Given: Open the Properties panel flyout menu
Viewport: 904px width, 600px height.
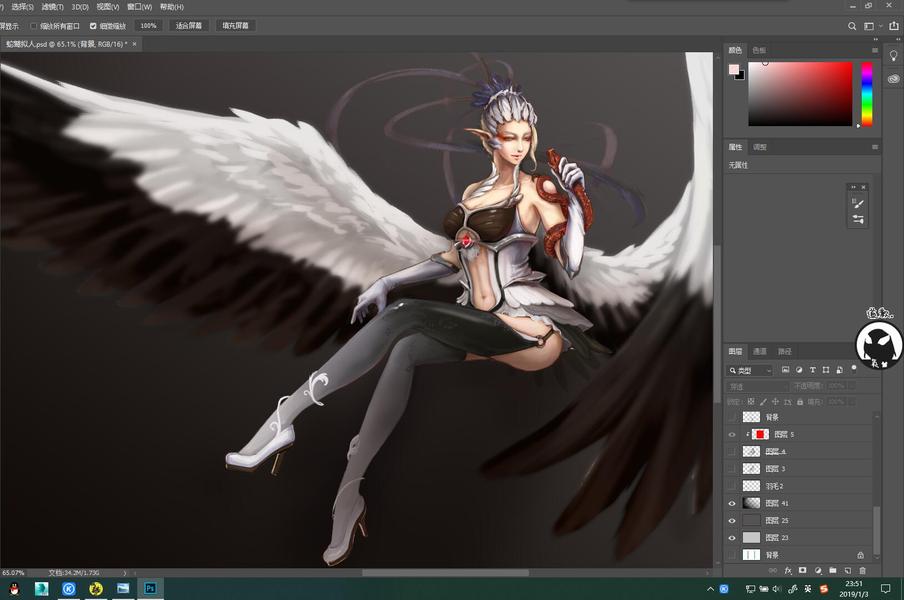Looking at the screenshot, I should 875,148.
